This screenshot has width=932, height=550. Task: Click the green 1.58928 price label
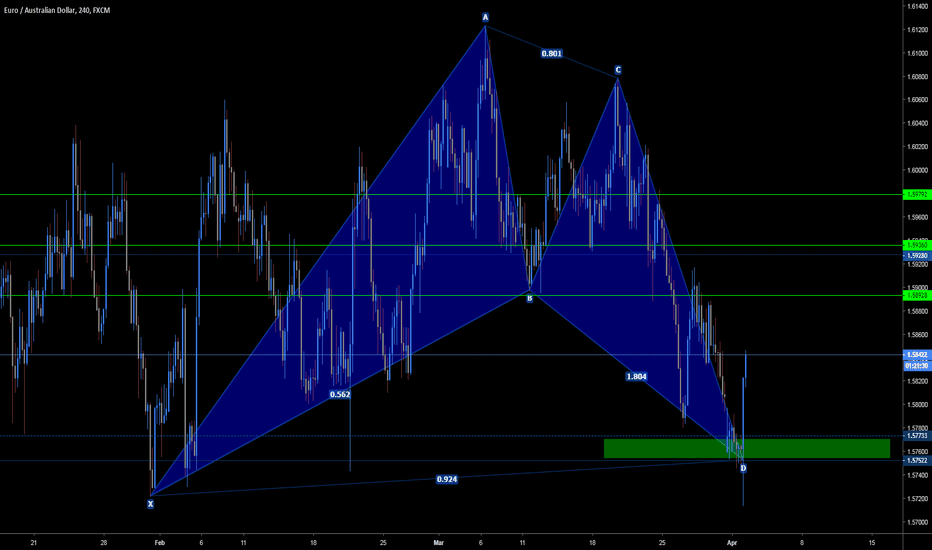tap(917, 295)
